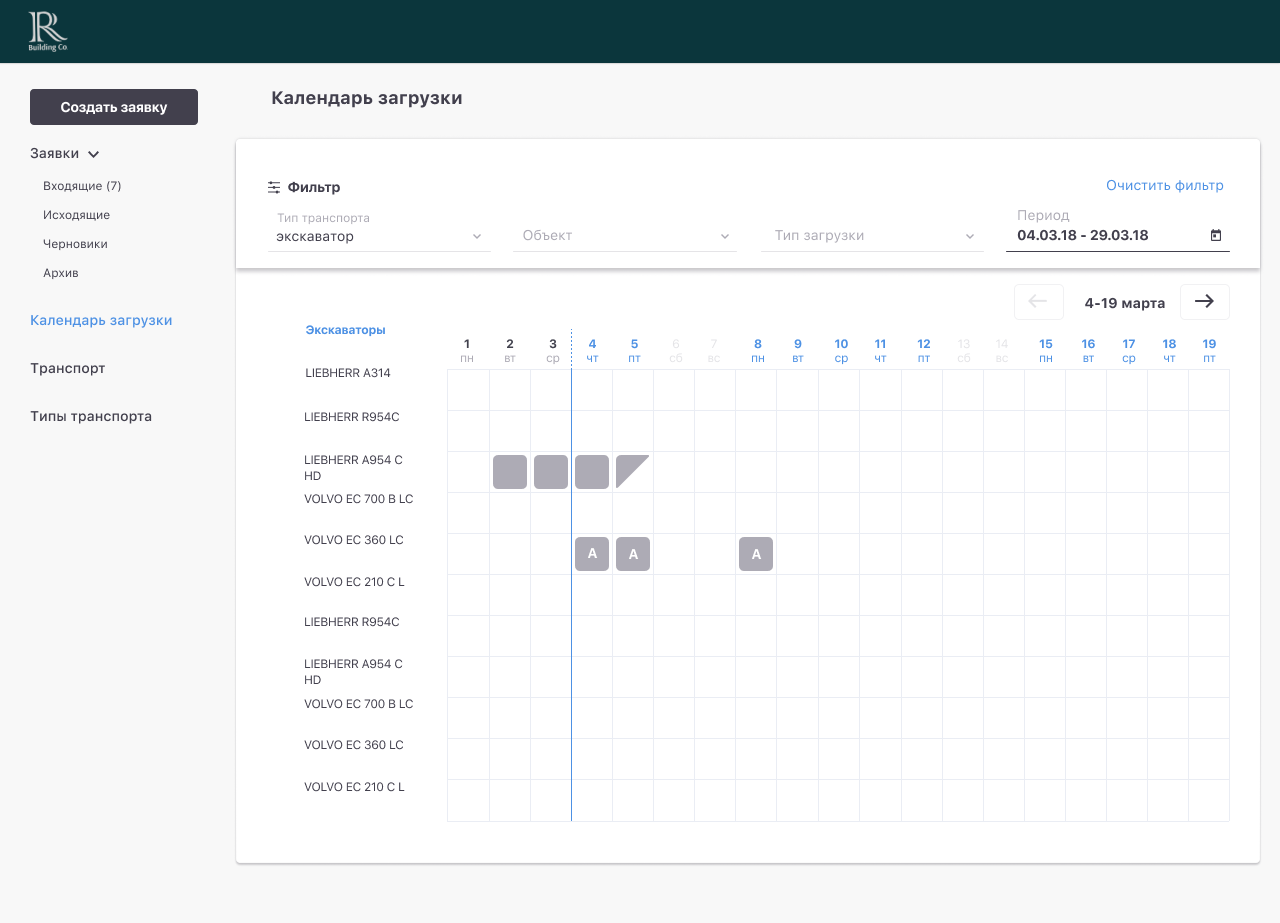Screen dimensions: 1280x923
Task: Select half-day triangle booking on day 5
Action: (x=630, y=469)
